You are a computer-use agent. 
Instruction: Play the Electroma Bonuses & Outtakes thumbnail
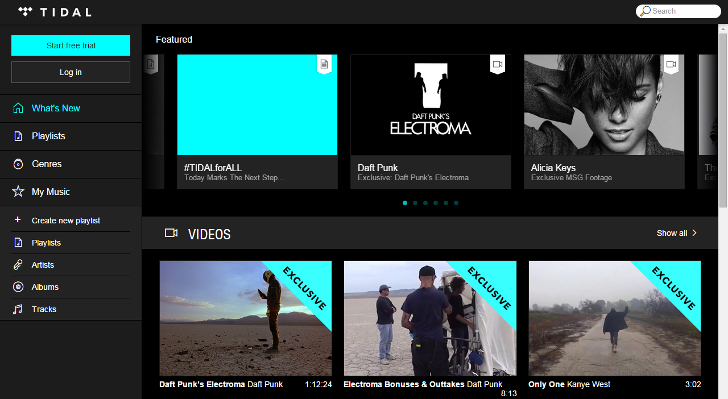point(430,318)
